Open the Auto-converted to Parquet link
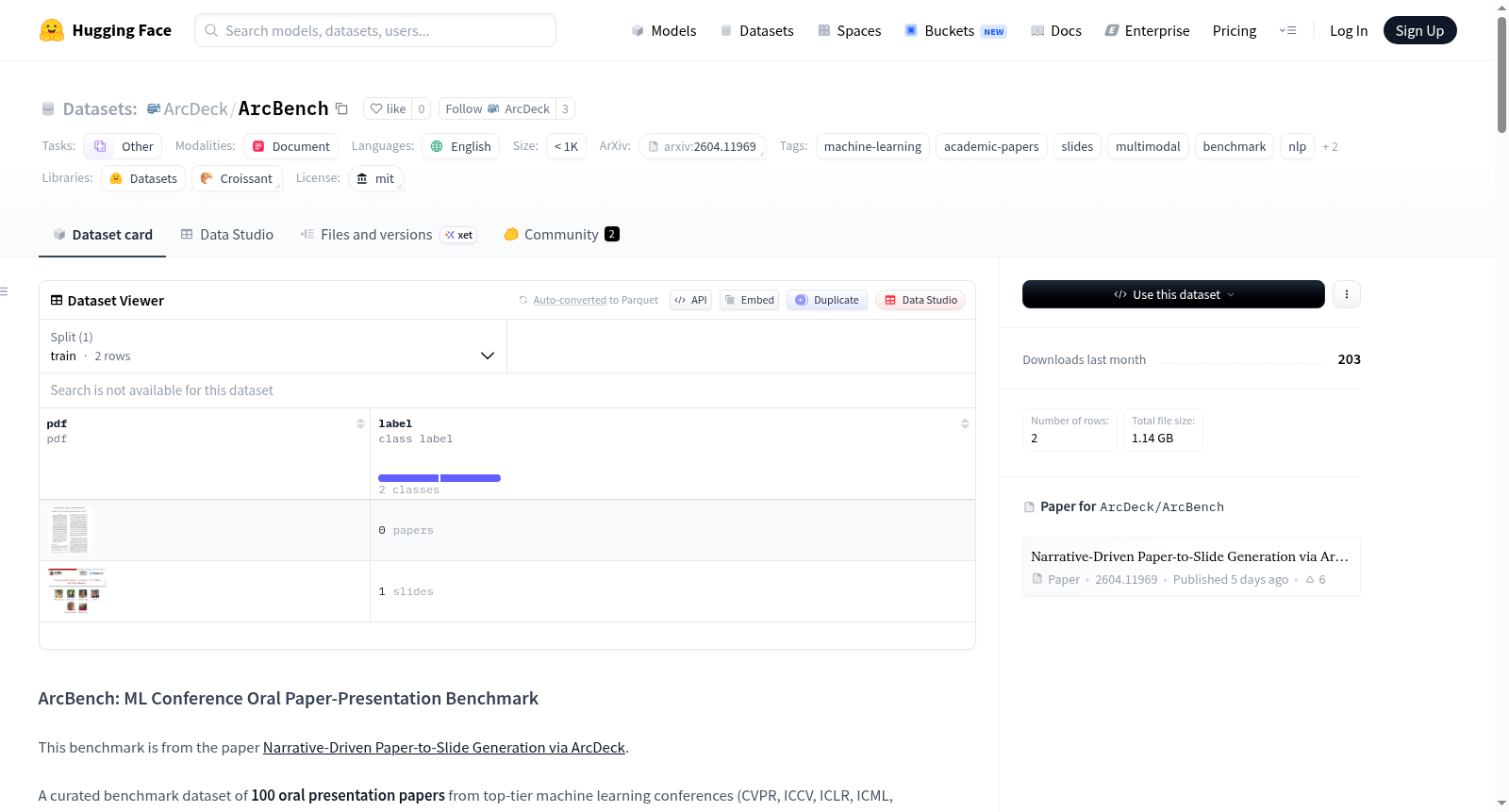The height and width of the screenshot is (812, 1509). pyautogui.click(x=570, y=300)
